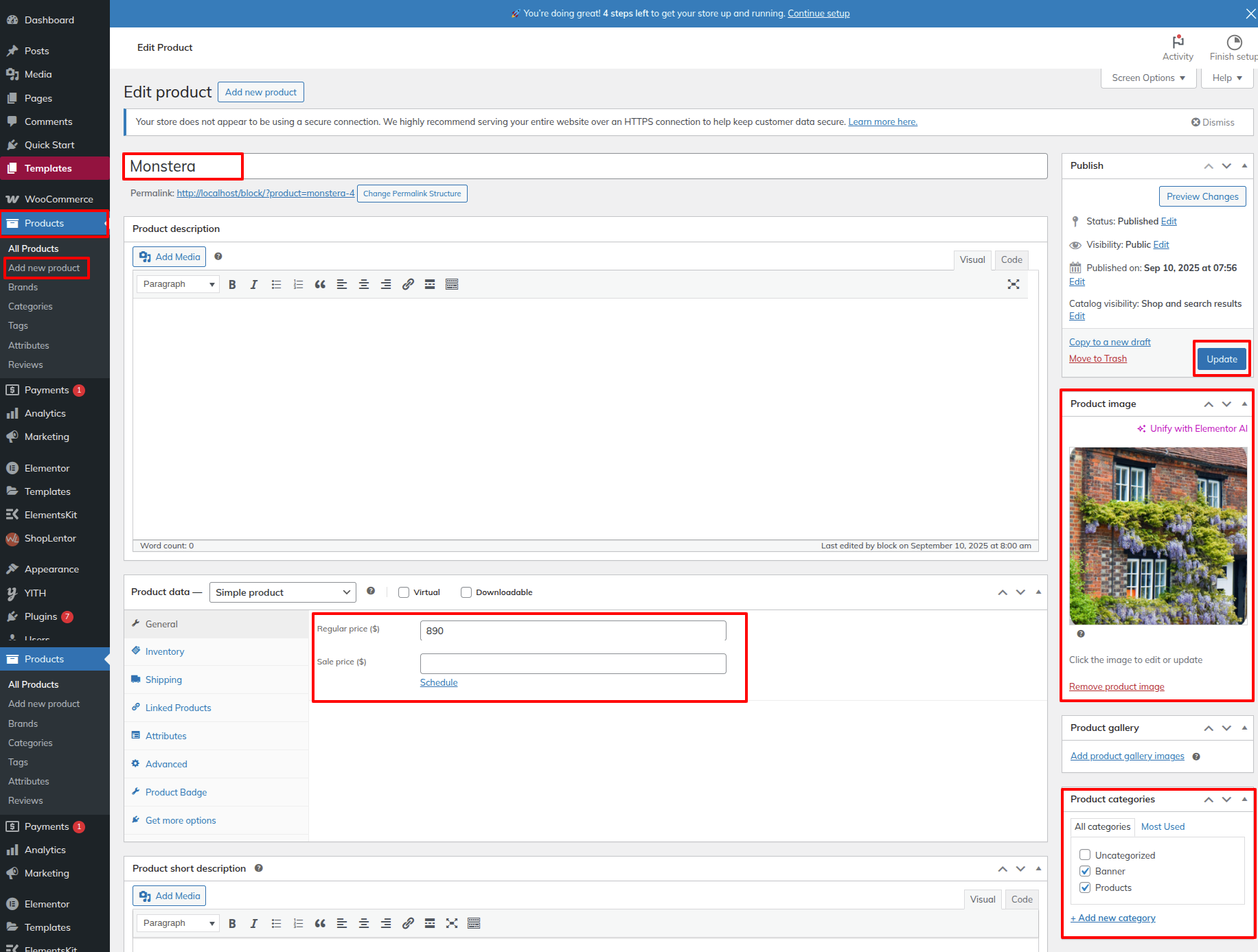This screenshot has width=1258, height=952.
Task: Toggle fullscreen icon in product description editor
Action: click(x=1013, y=284)
